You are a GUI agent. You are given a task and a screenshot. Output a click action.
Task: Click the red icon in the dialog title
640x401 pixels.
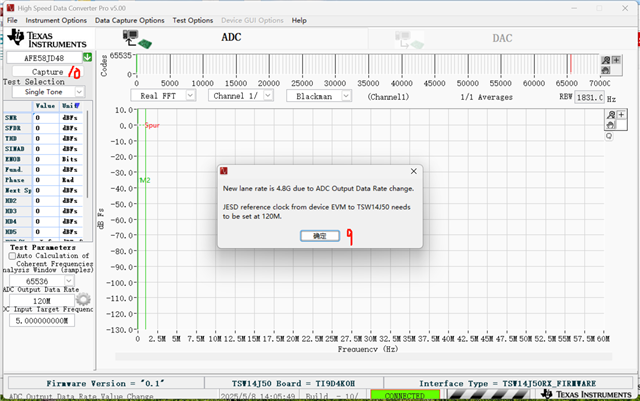pos(224,171)
